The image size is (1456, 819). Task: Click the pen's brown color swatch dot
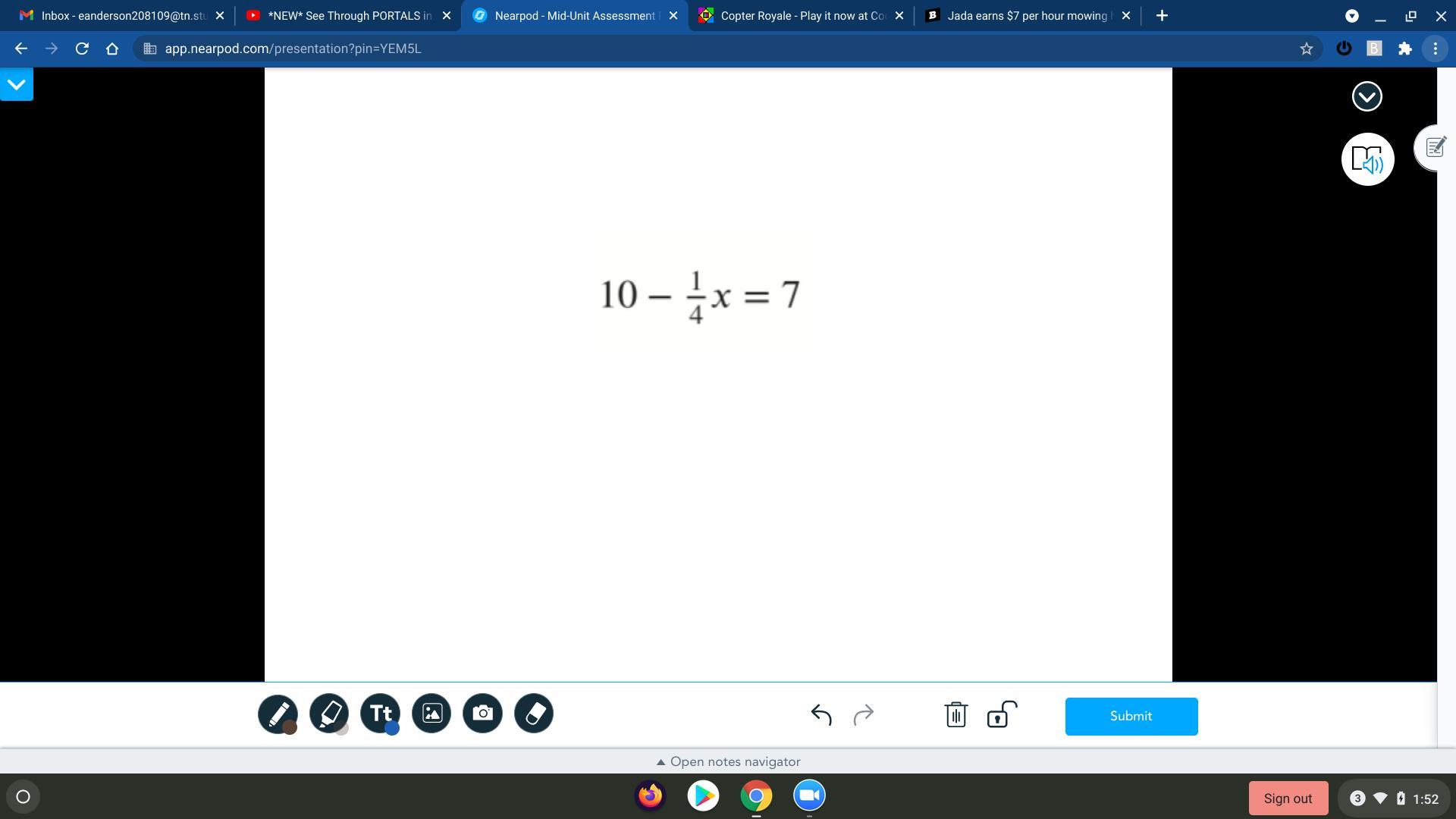pos(290,728)
